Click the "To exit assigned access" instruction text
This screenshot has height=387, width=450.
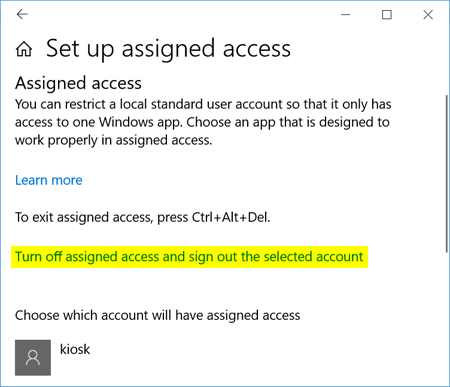pyautogui.click(x=143, y=217)
